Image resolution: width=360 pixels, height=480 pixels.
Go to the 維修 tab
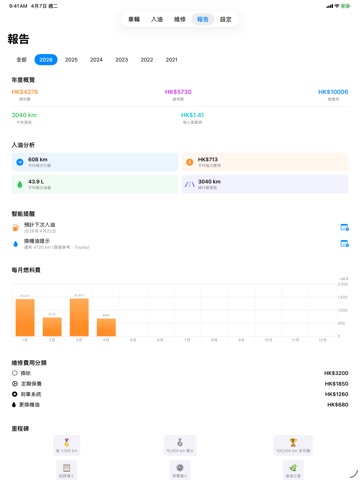tap(180, 19)
